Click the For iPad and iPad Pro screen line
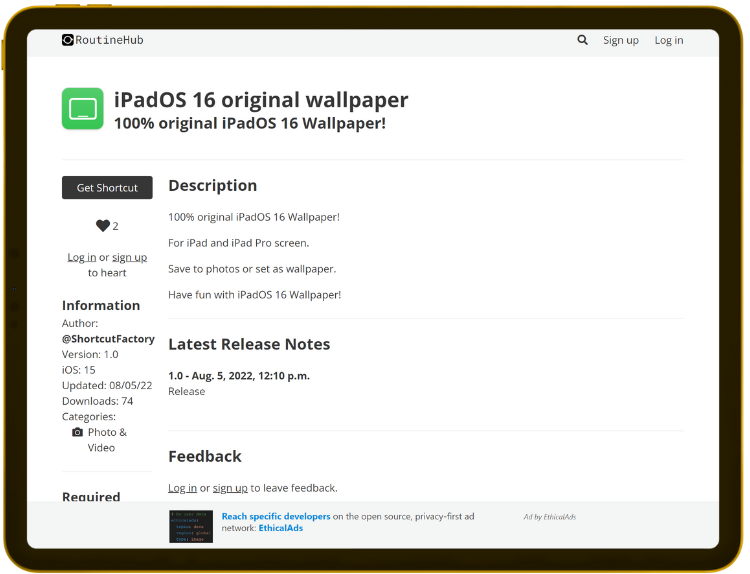Viewport: 750px width, 574px height. [239, 243]
